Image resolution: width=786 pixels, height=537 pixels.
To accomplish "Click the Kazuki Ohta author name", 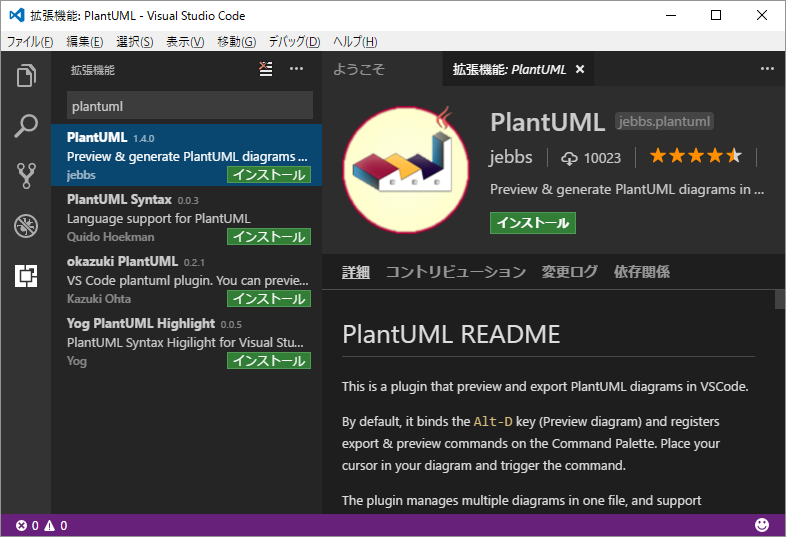I will pyautogui.click(x=99, y=299).
